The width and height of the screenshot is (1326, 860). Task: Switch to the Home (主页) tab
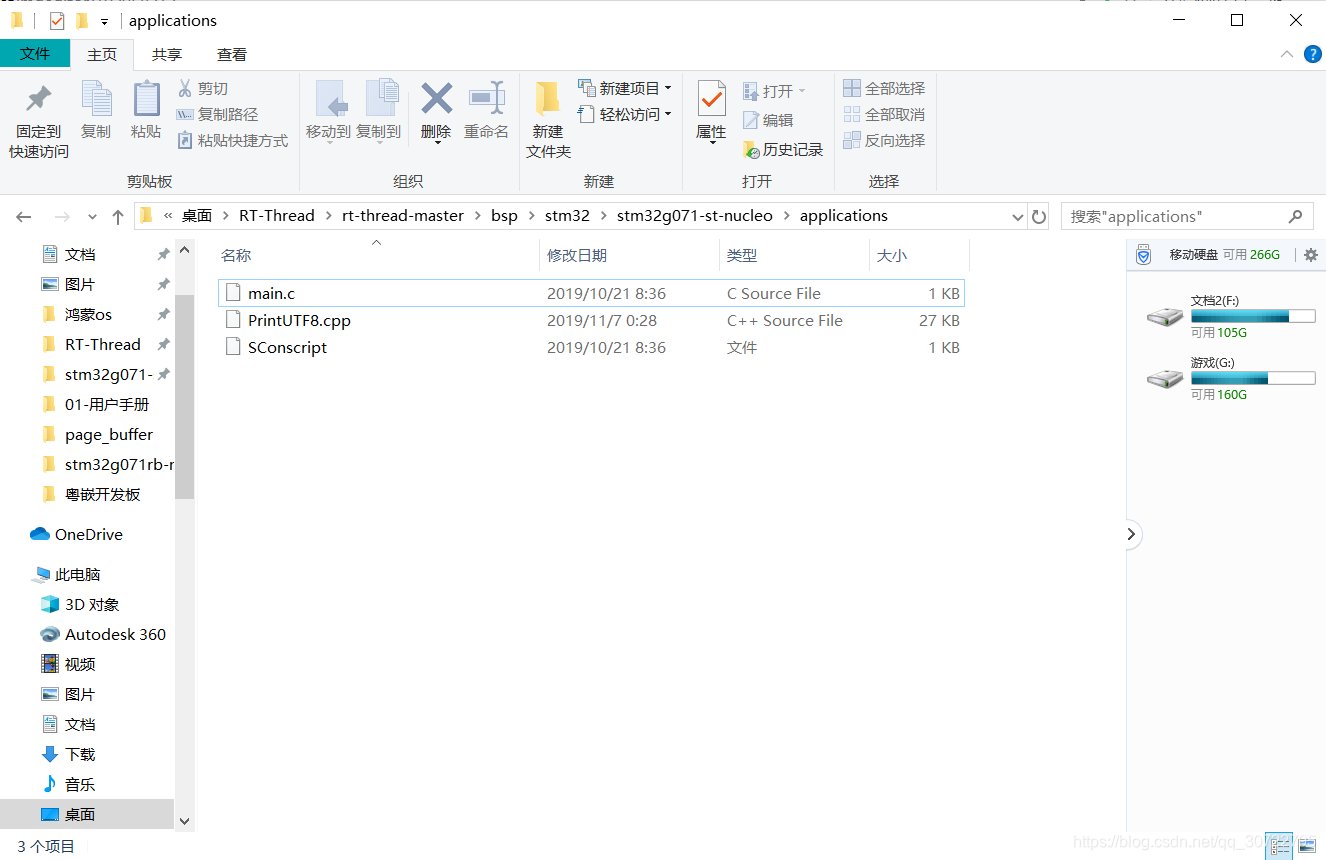[x=102, y=55]
